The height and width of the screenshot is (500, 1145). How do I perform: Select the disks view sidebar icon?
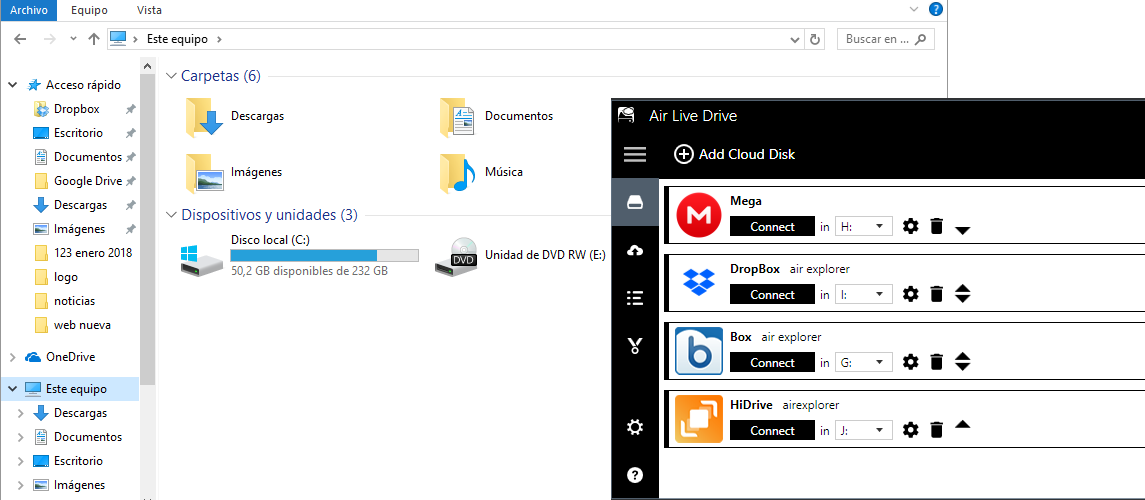pos(635,202)
